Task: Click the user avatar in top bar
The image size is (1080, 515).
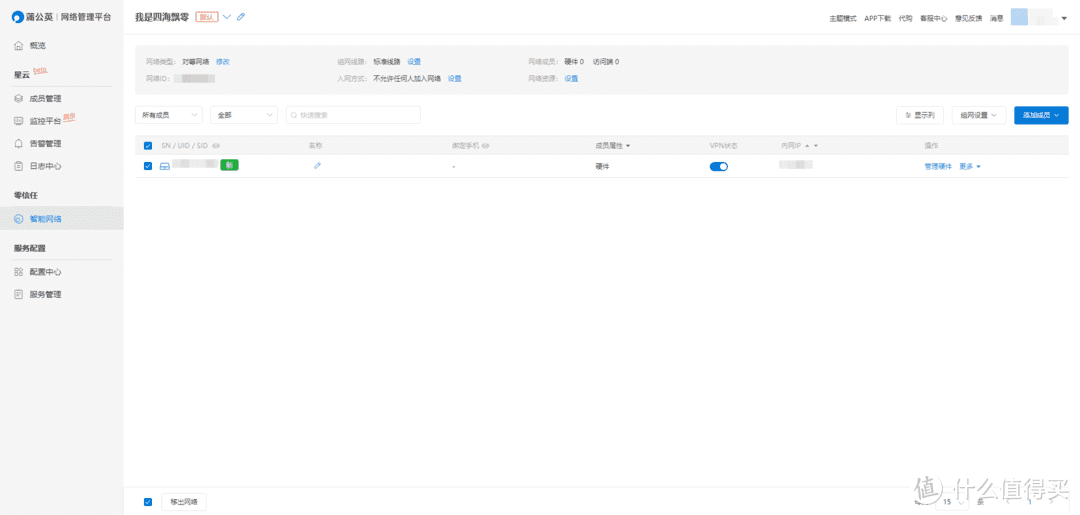Action: [1019, 18]
